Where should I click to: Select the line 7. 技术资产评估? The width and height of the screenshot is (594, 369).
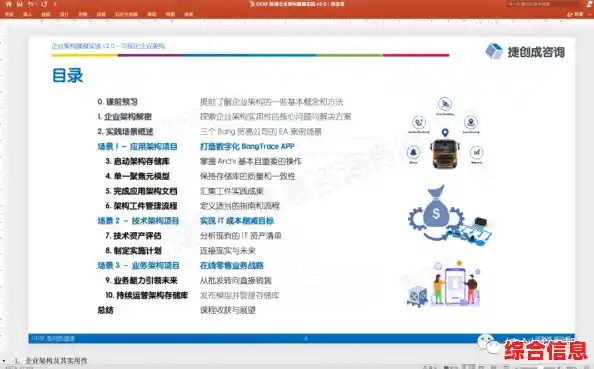click(133, 236)
